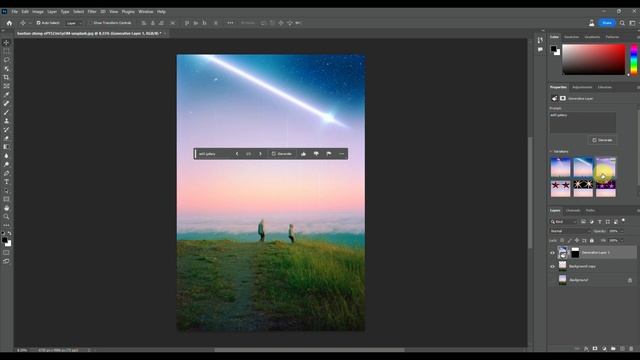Select the Frame tool

click(6, 86)
